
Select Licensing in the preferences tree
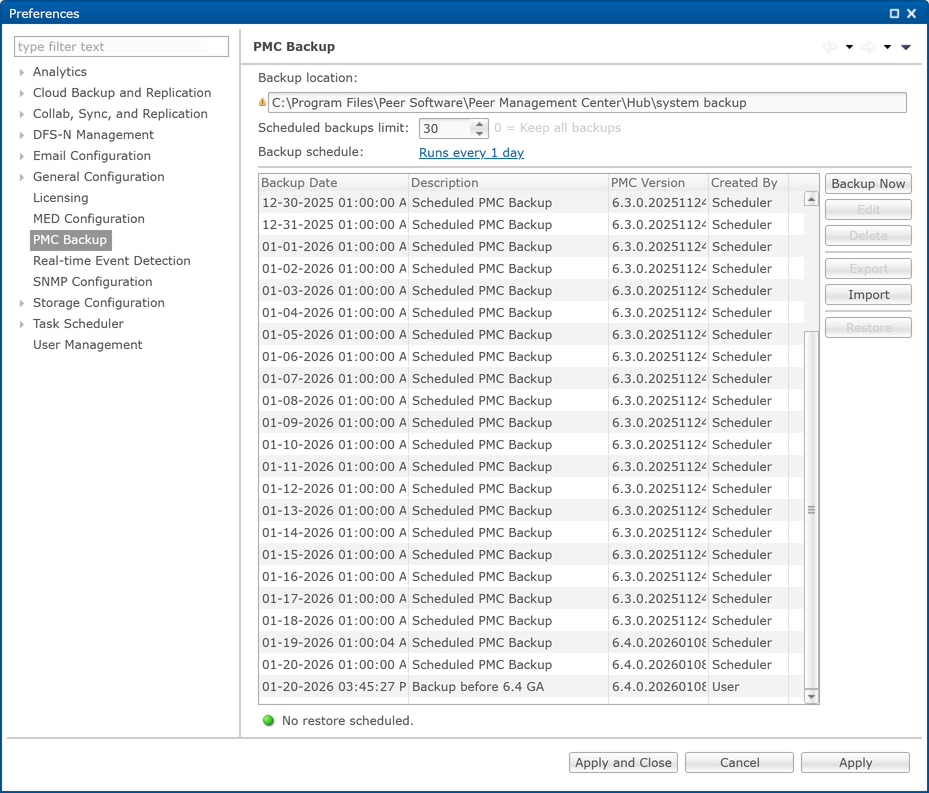coord(60,198)
